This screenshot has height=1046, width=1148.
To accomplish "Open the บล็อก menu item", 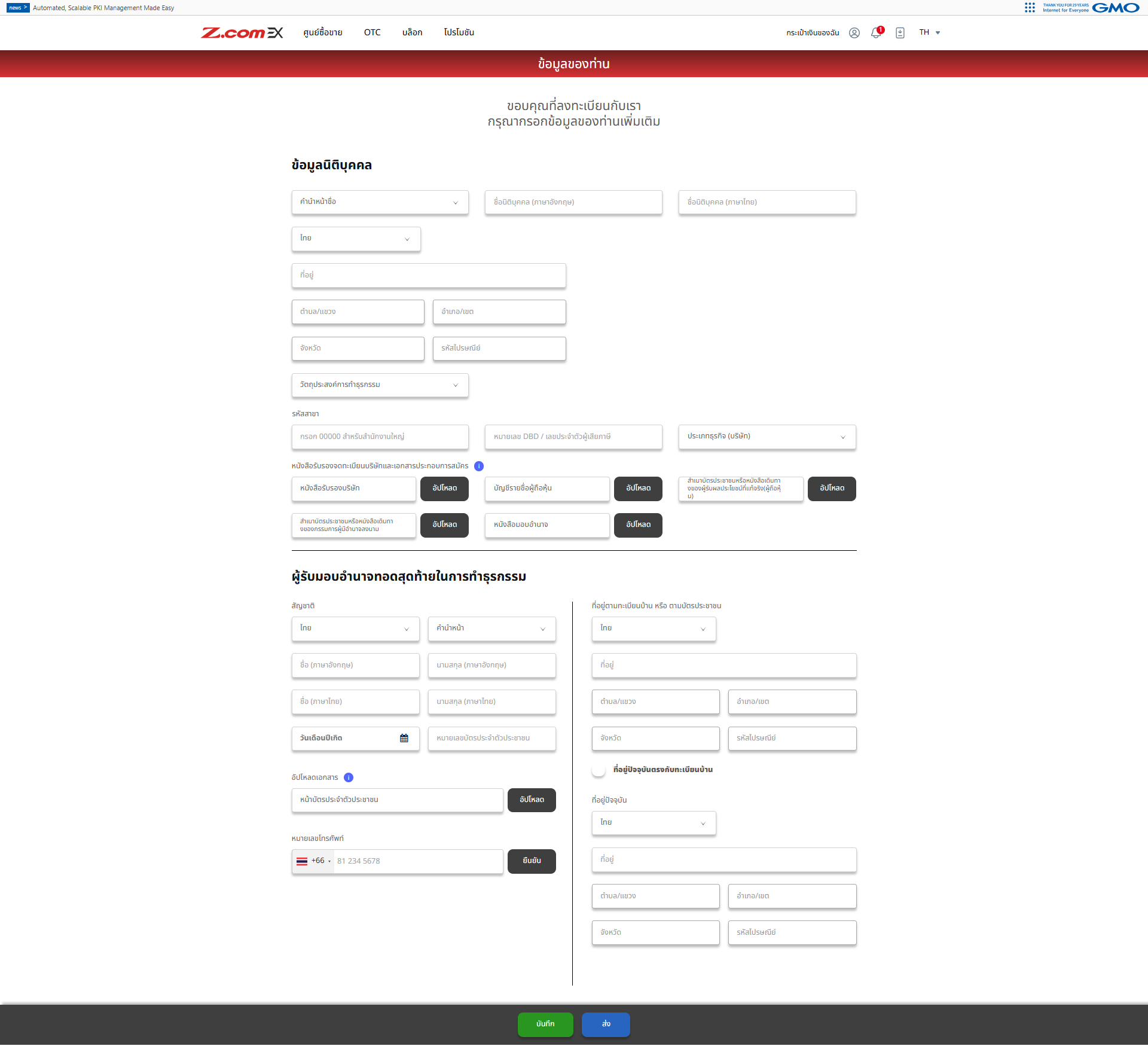I will pyautogui.click(x=412, y=32).
